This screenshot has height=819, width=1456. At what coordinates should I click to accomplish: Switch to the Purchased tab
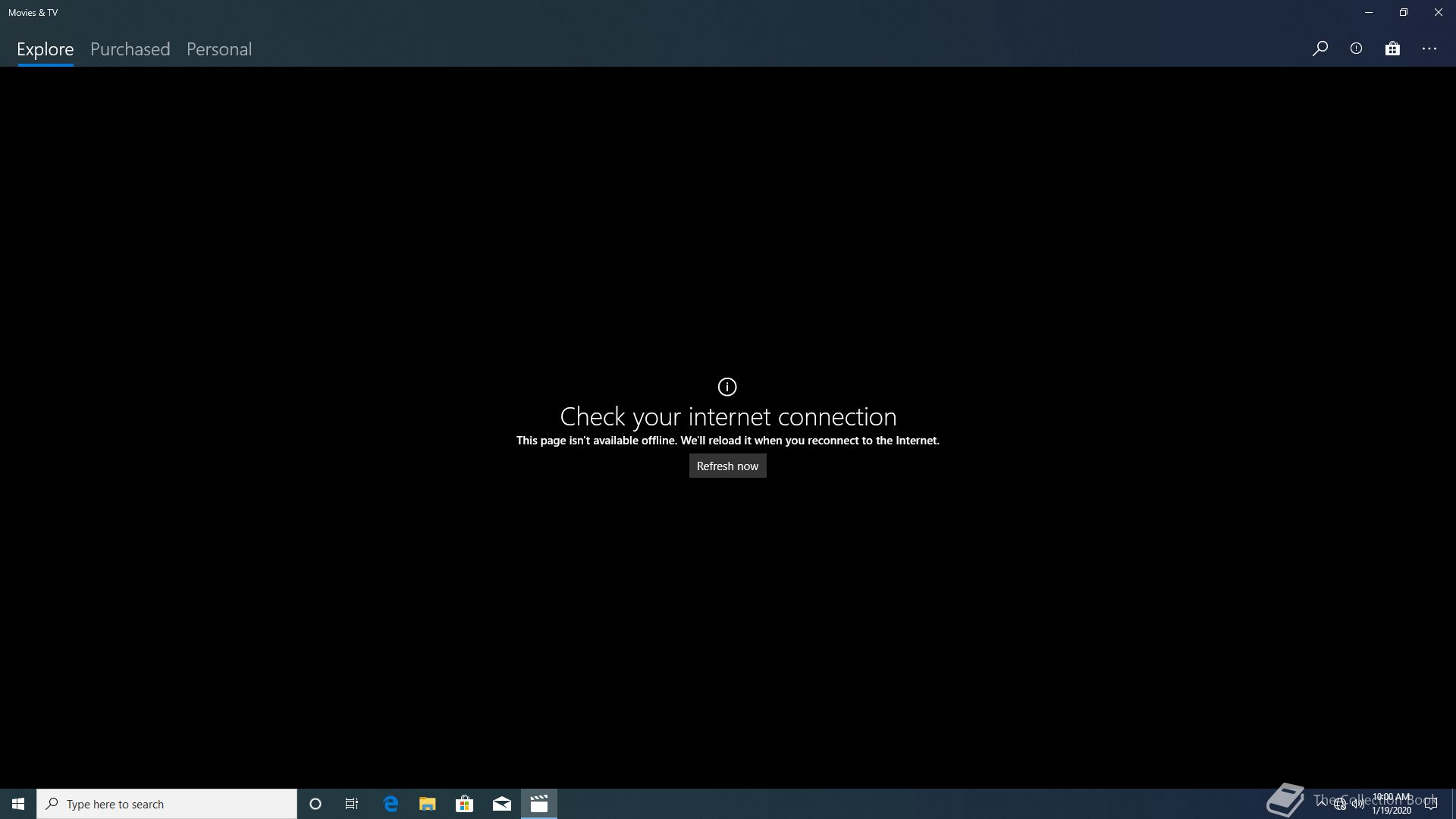pyautogui.click(x=130, y=49)
